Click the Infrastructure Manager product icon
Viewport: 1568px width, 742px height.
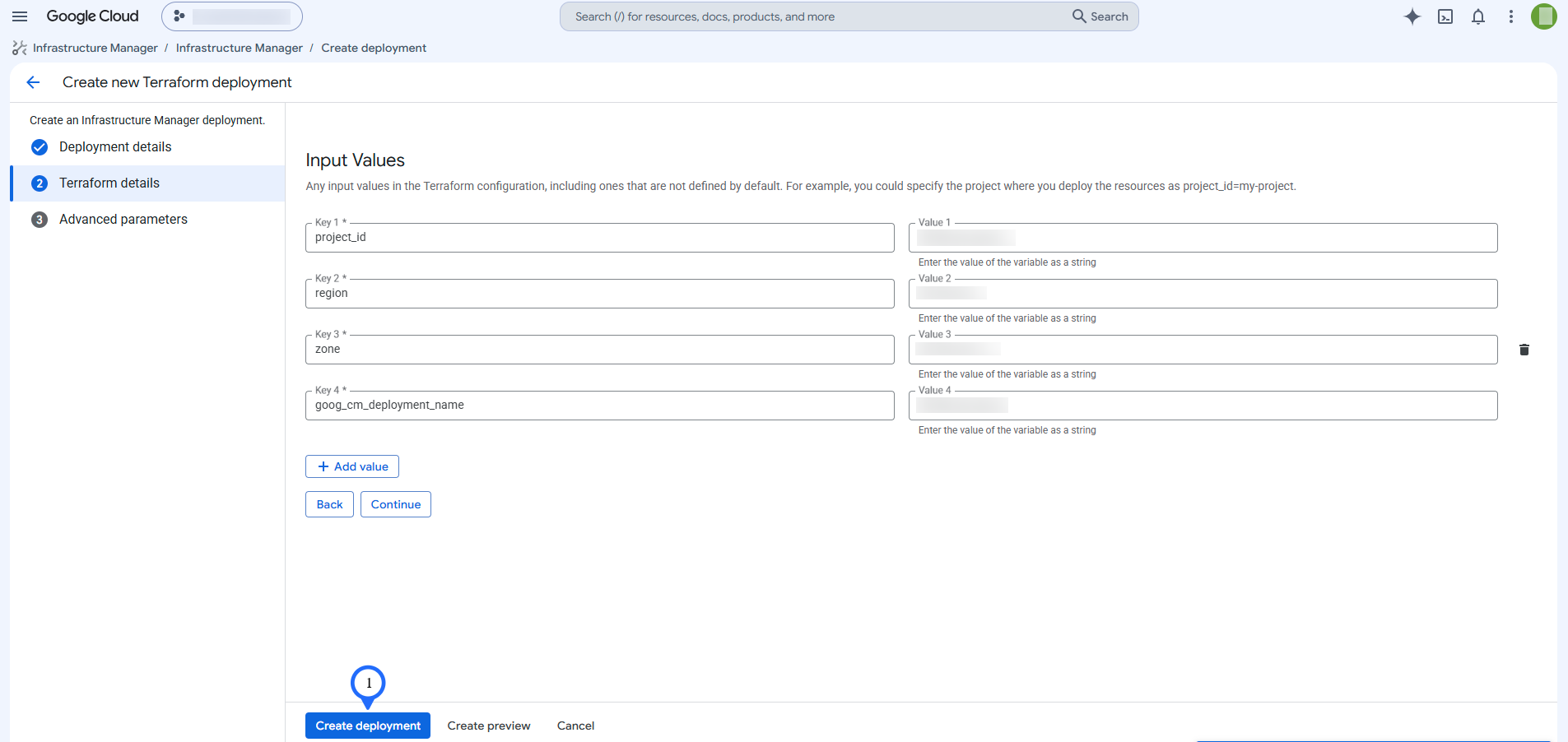[x=20, y=48]
